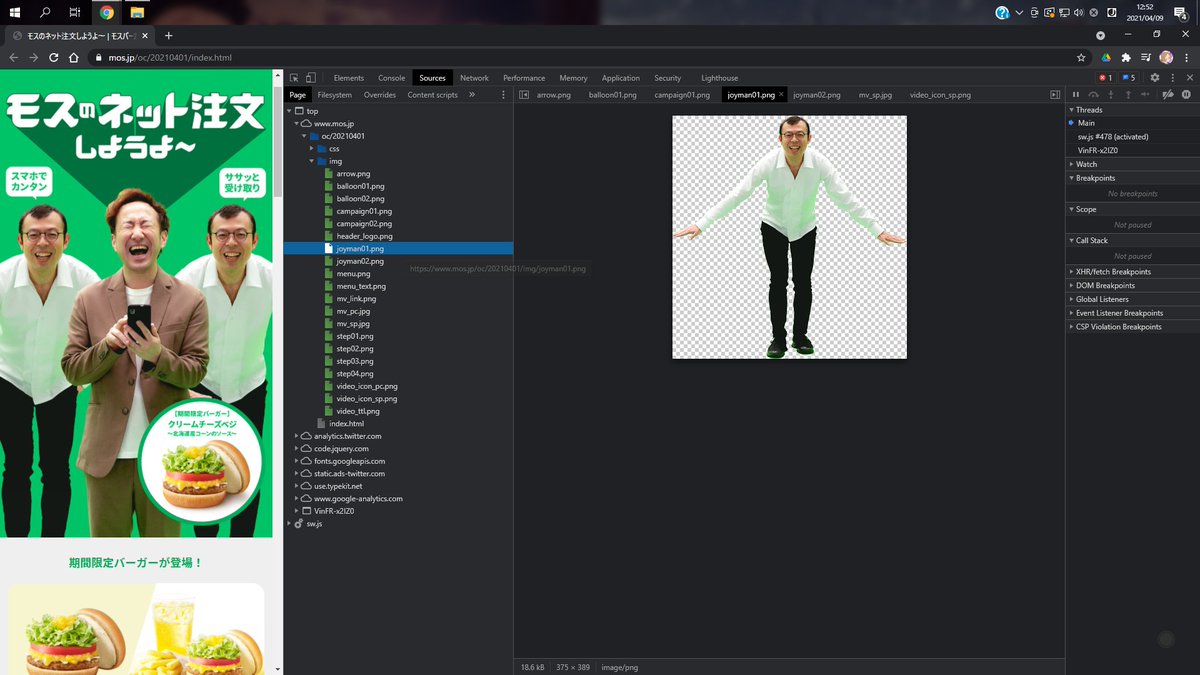The height and width of the screenshot is (675, 1200).
Task: Close the joyman01.png editor tab
Action: coord(781,95)
